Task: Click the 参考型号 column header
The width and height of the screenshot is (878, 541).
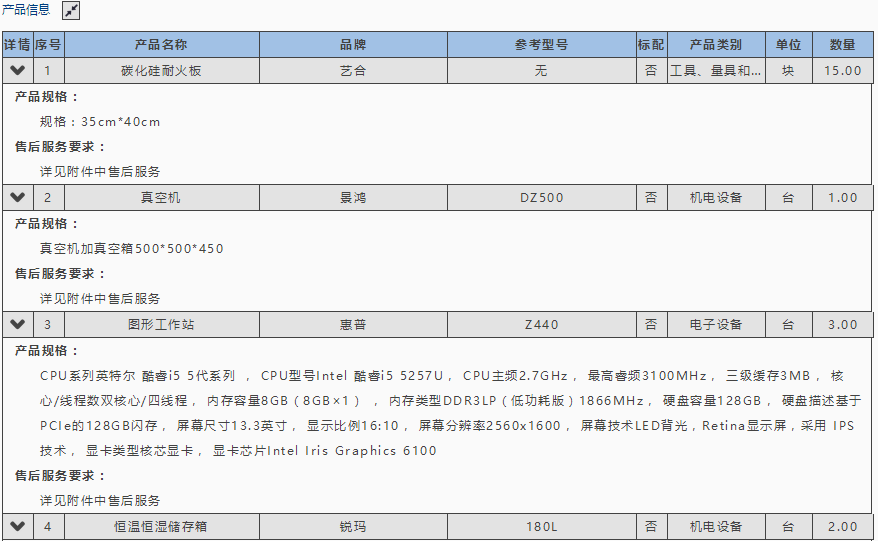Action: [x=541, y=45]
